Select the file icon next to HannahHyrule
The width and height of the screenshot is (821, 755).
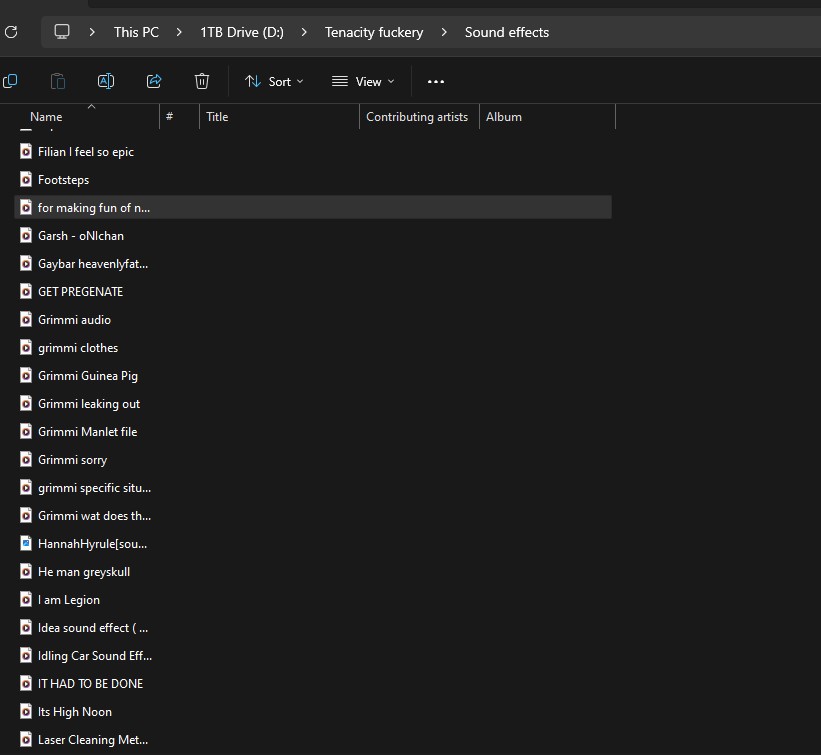(x=27, y=544)
